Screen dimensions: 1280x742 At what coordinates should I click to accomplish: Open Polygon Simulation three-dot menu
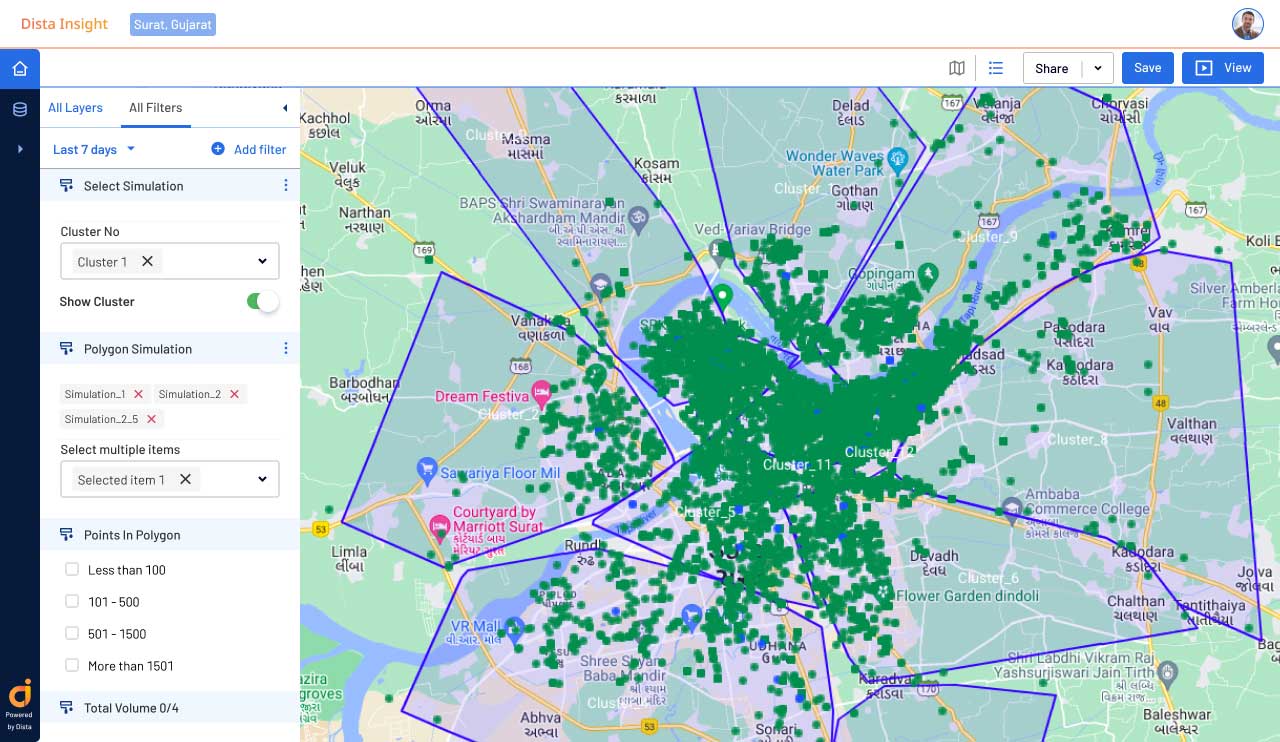tap(286, 349)
